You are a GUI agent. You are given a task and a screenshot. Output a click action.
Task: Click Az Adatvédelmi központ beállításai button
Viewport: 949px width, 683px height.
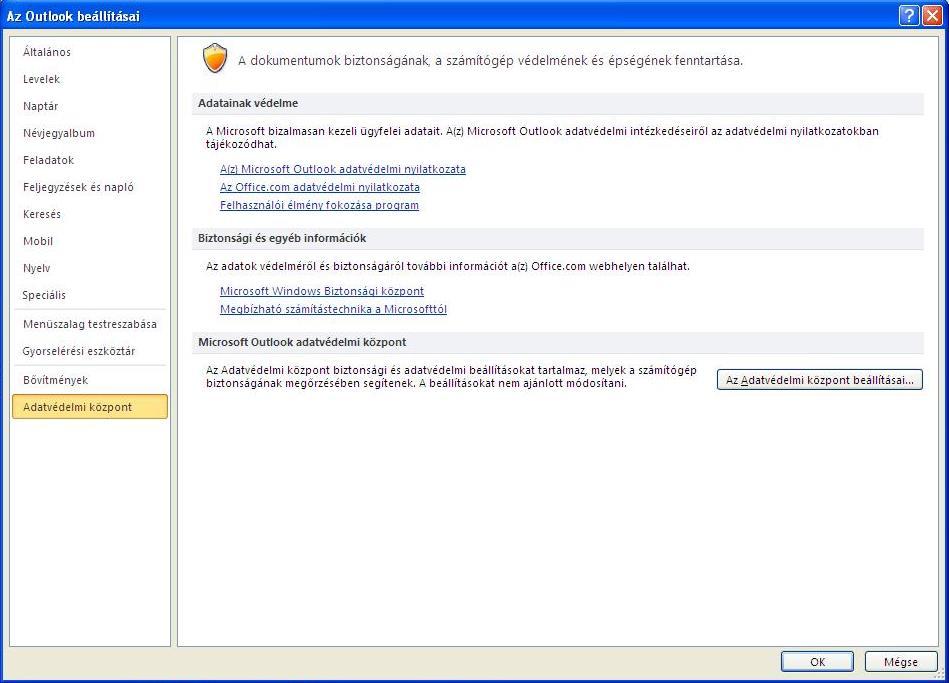pyautogui.click(x=819, y=380)
